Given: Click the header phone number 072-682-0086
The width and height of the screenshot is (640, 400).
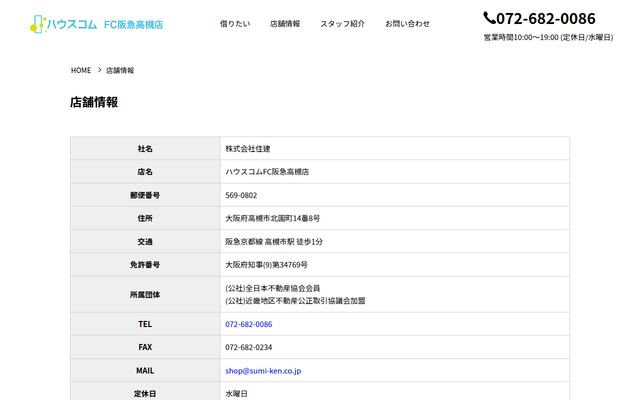Looking at the screenshot, I should [546, 18].
